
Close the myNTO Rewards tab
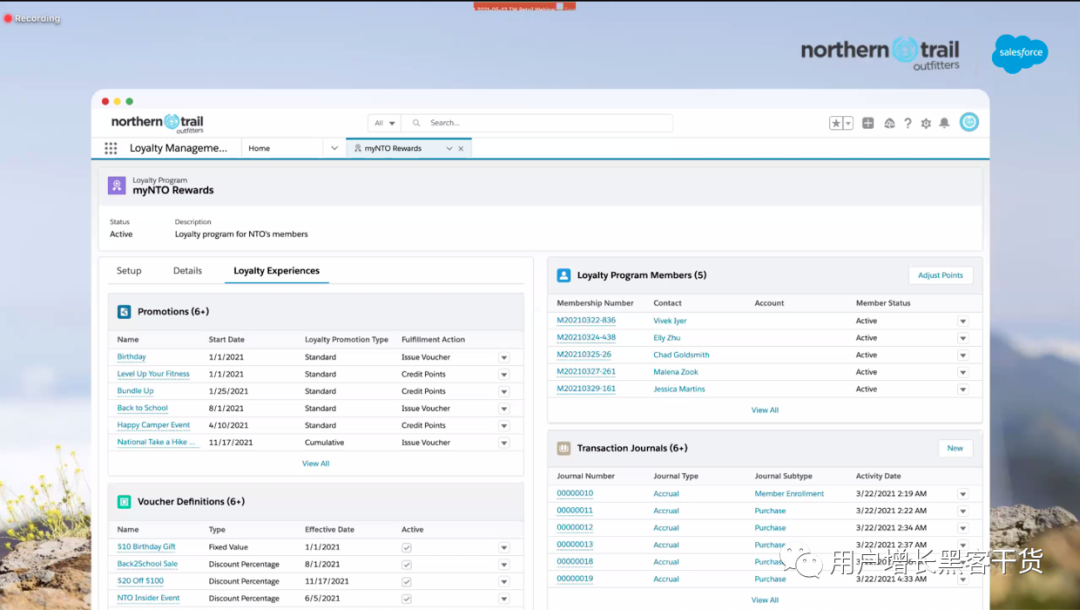(461, 149)
